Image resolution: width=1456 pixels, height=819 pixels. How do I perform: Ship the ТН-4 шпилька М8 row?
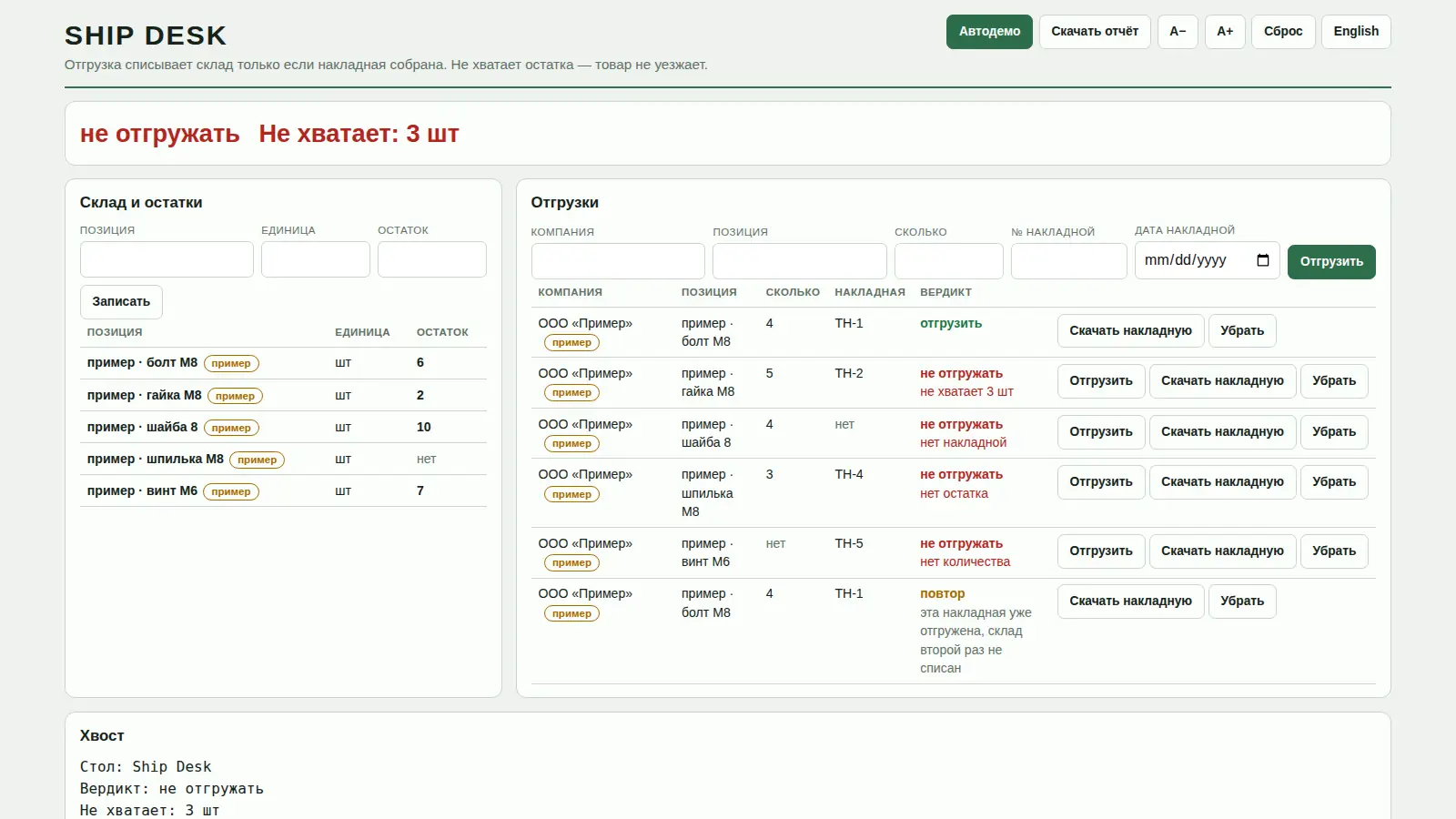click(1101, 482)
